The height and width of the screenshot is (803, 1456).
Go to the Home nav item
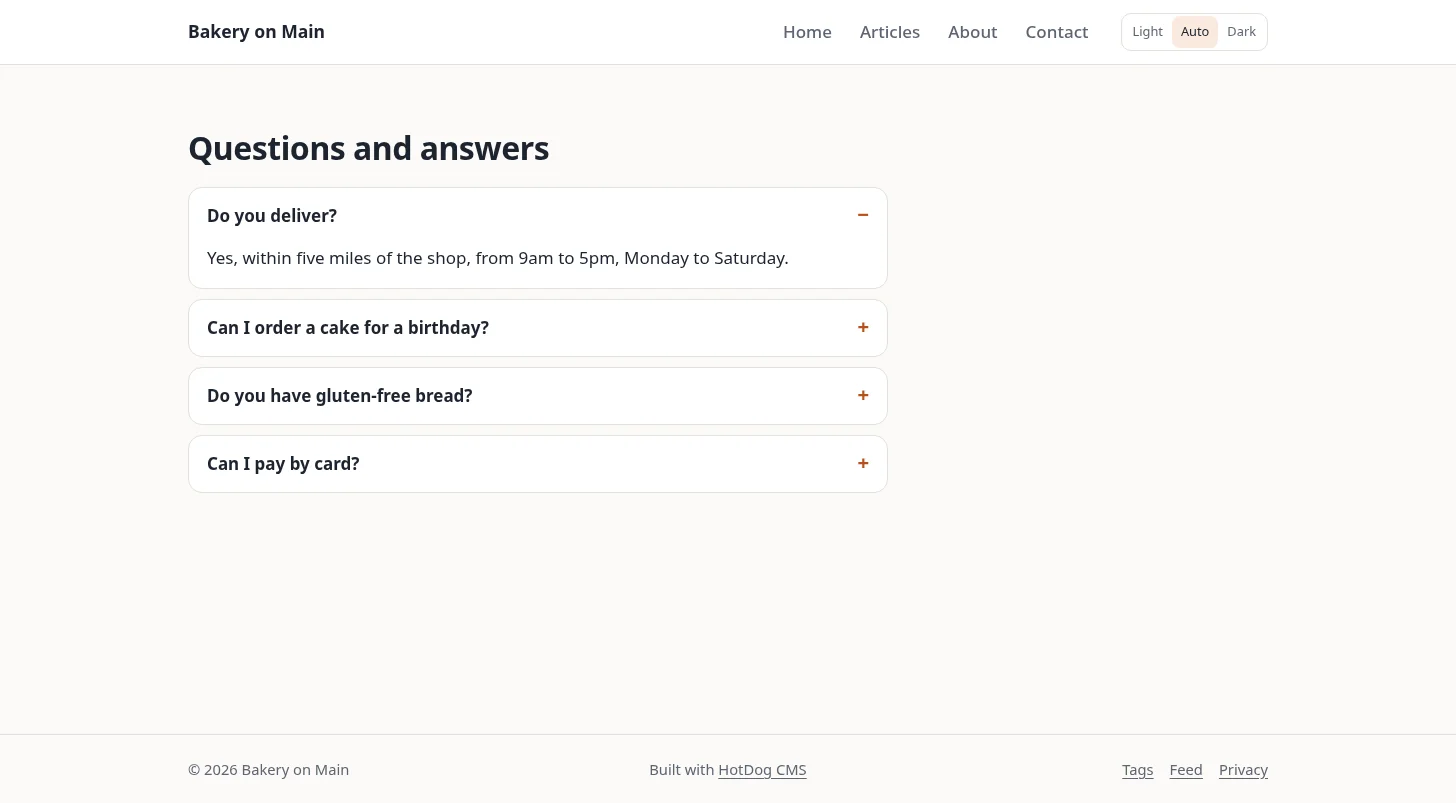[x=807, y=32]
